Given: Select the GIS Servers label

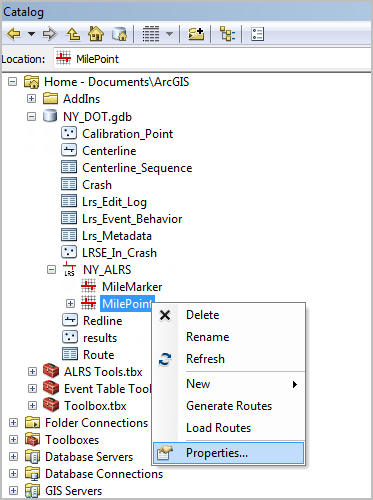Looking at the screenshot, I should (73, 491).
